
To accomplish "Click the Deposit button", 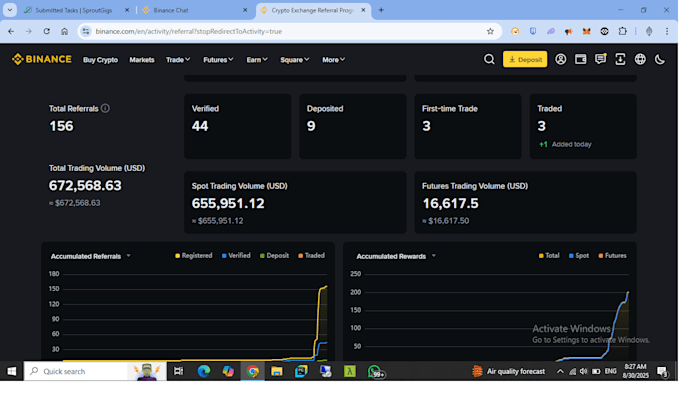I will click(x=525, y=59).
